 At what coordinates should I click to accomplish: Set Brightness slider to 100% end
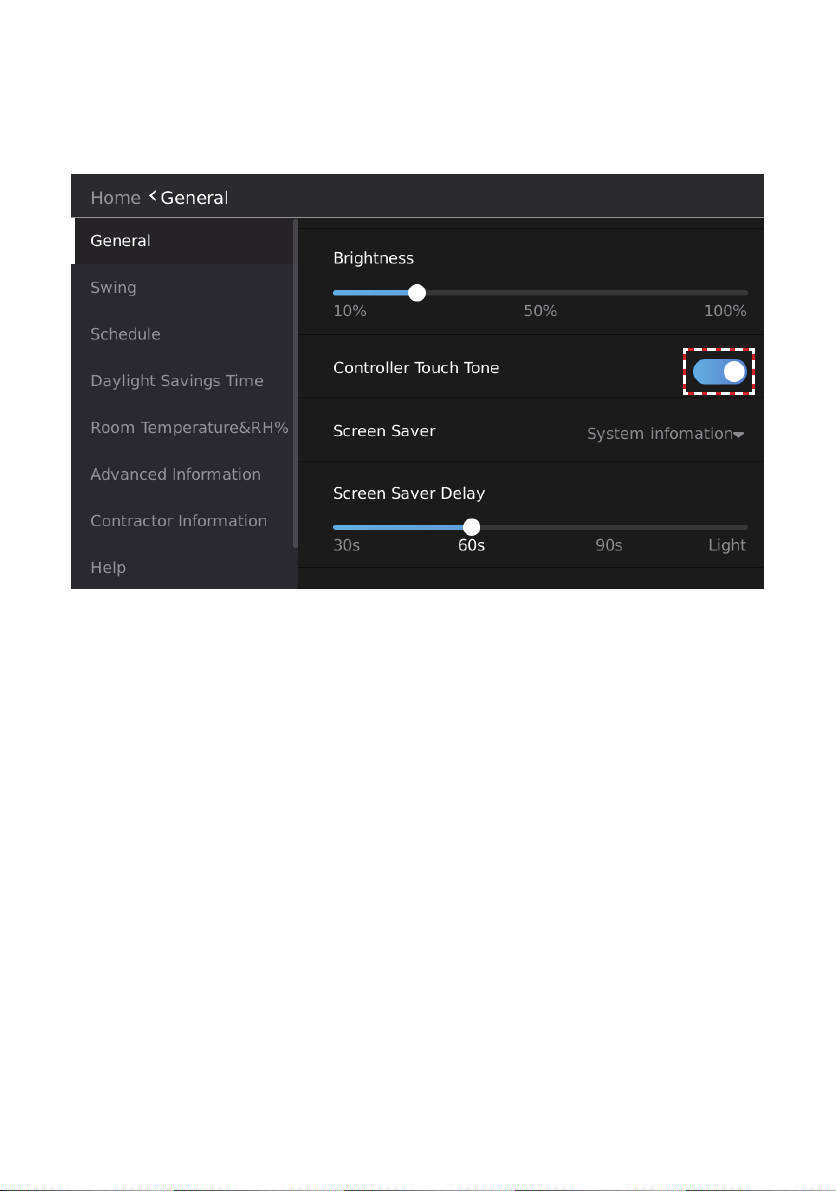(746, 293)
